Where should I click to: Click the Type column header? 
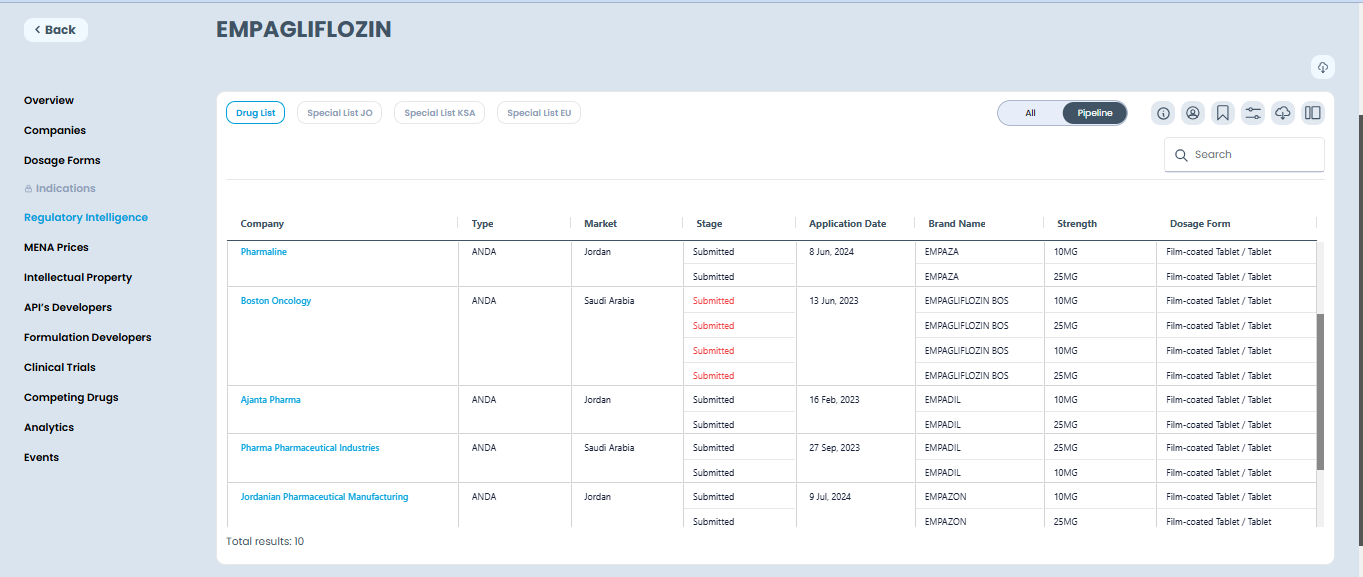(483, 224)
